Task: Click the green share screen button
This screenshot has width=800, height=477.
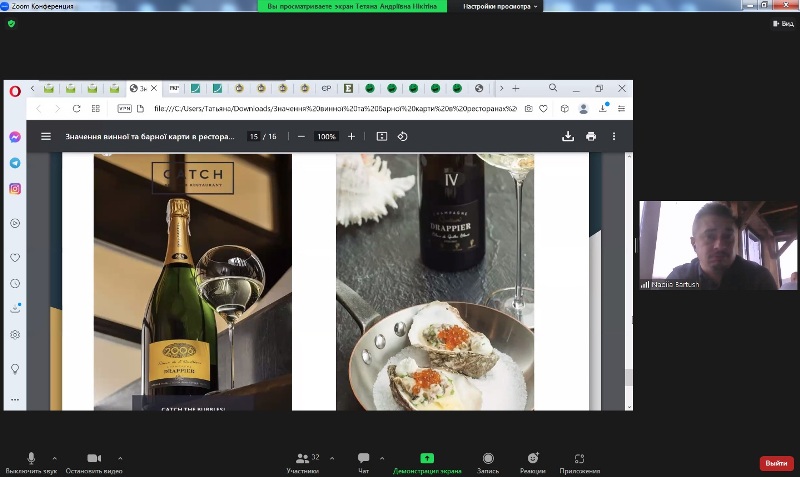Action: point(426,459)
